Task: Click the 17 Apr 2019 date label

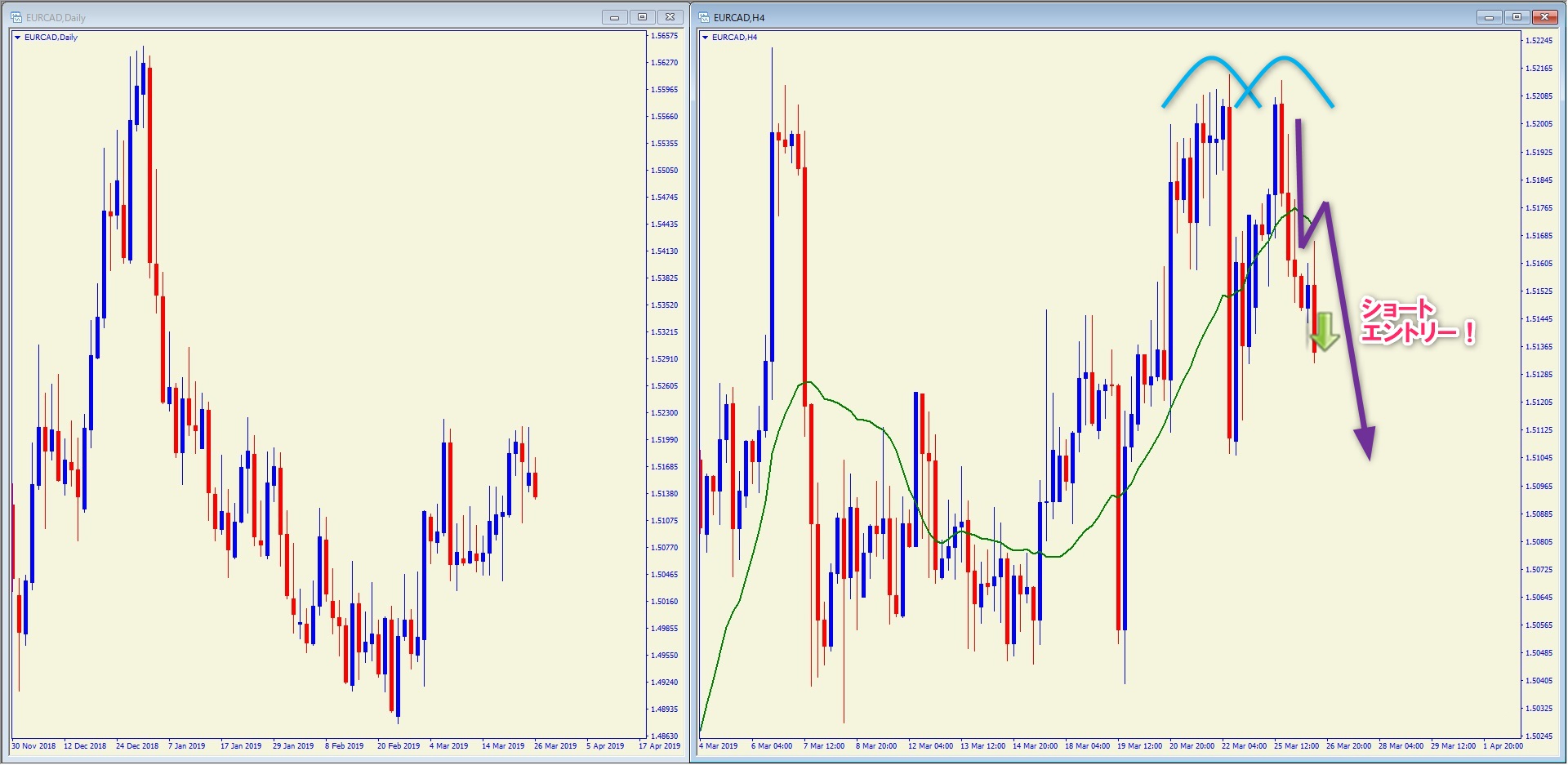Action: click(659, 746)
